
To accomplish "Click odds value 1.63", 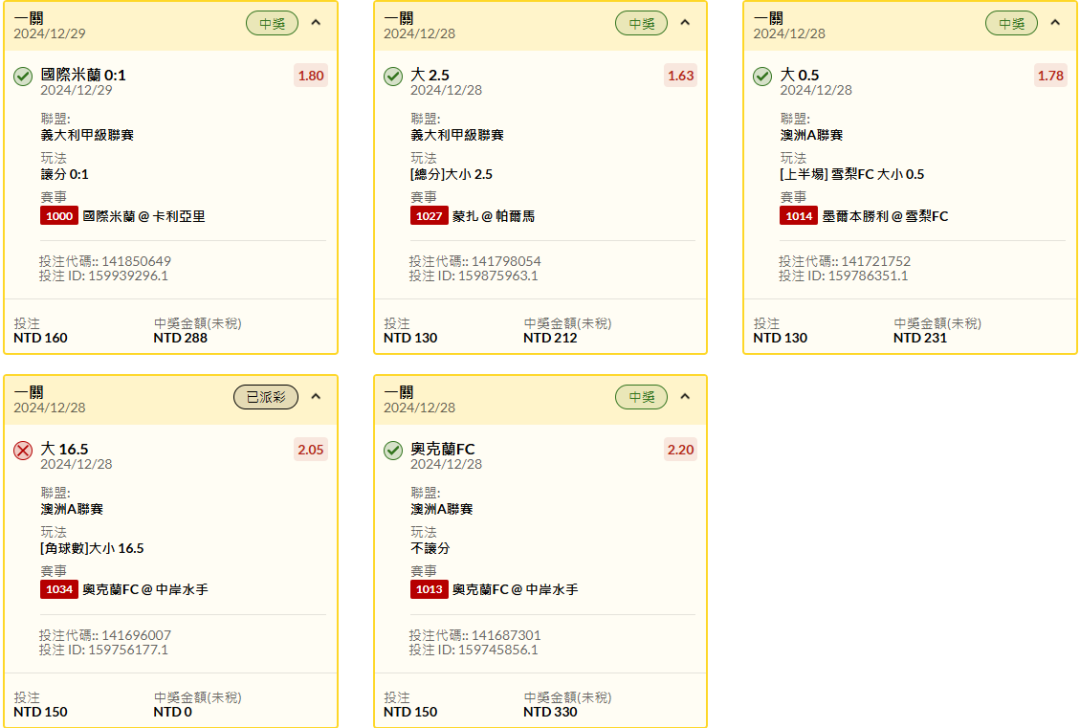I will click(x=681, y=76).
